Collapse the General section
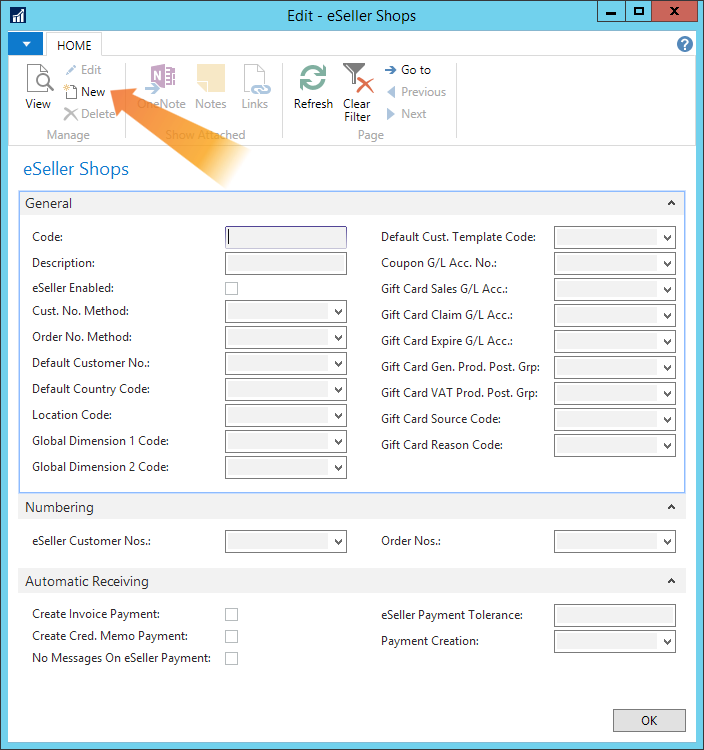The width and height of the screenshot is (704, 750). [x=671, y=203]
